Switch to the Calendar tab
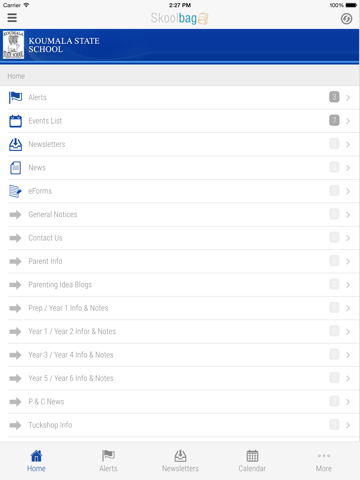Screen dimensions: 360x480 (252, 461)
